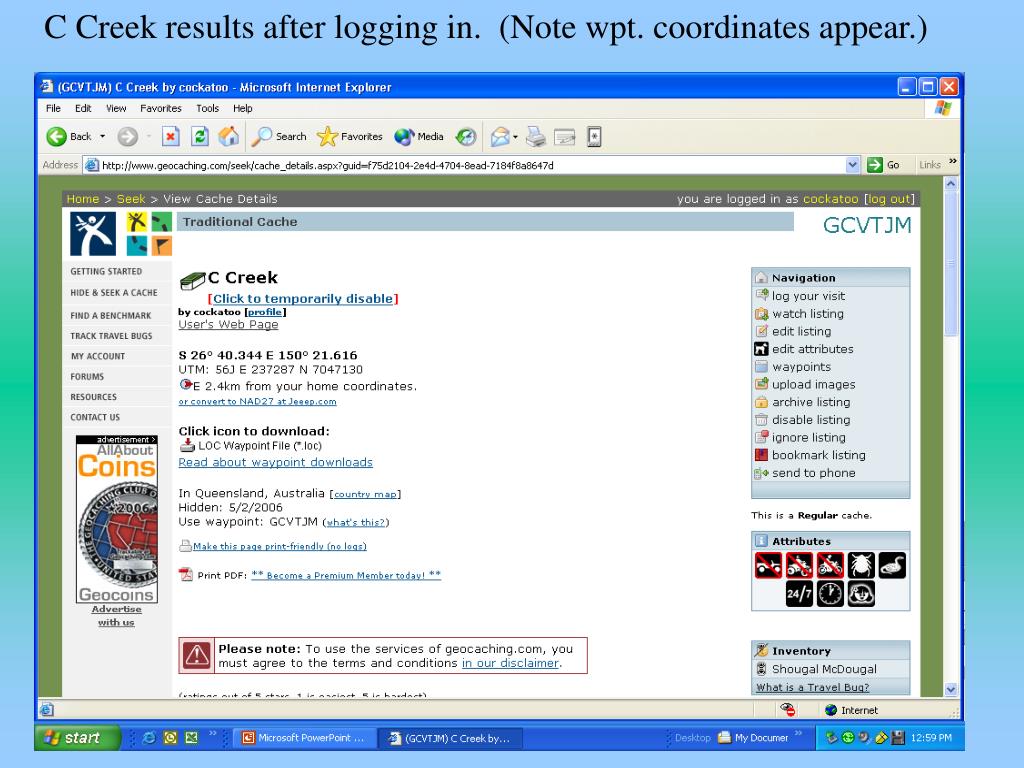Expand the Links toolbar chevron
This screenshot has height=768, width=1024.
click(953, 162)
